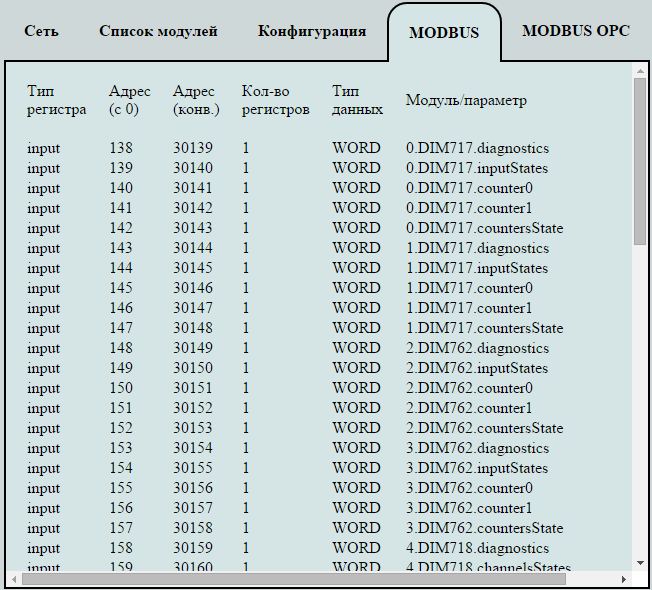Click zero-based address 150

point(121,388)
